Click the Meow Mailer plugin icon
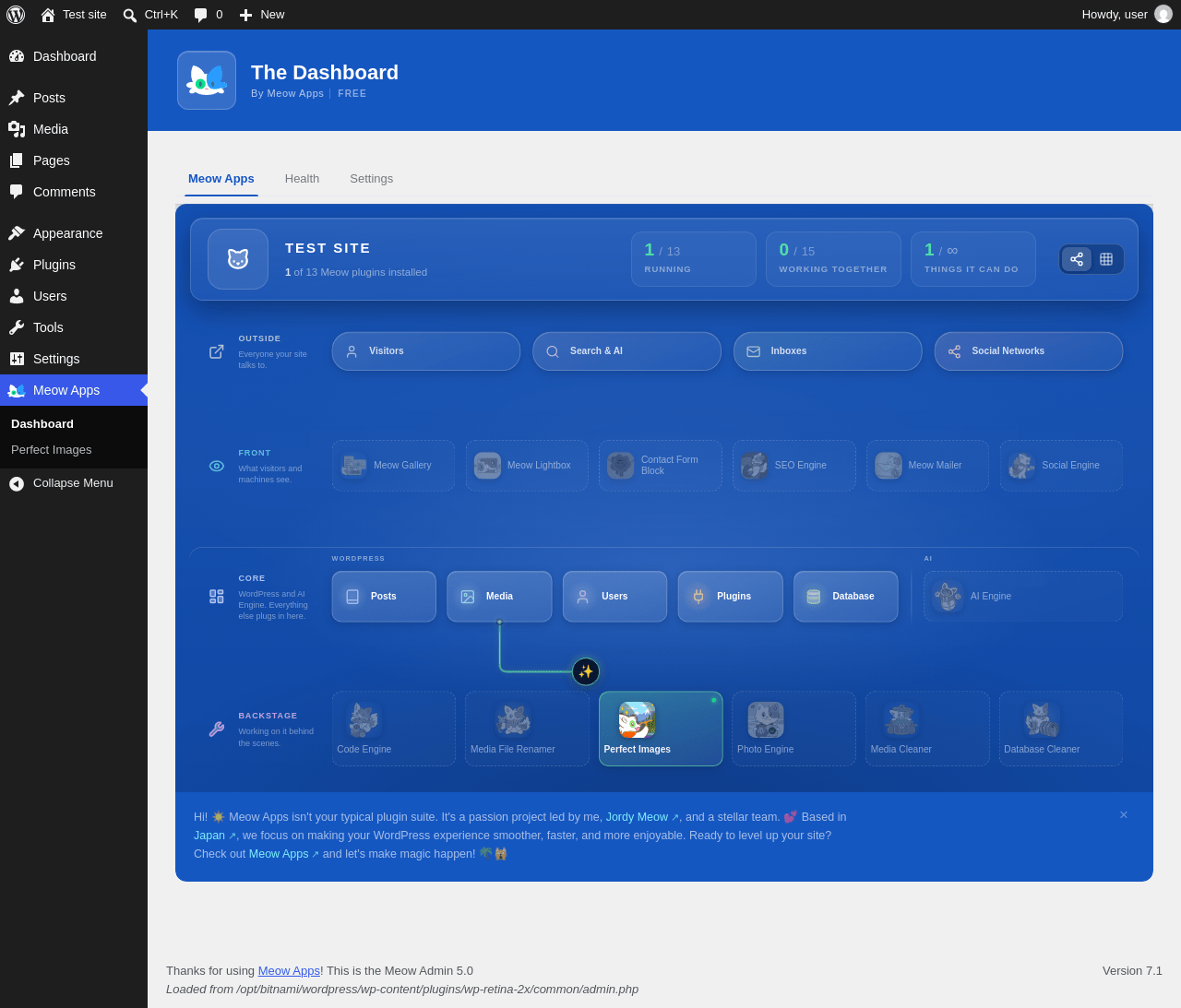 coord(889,466)
